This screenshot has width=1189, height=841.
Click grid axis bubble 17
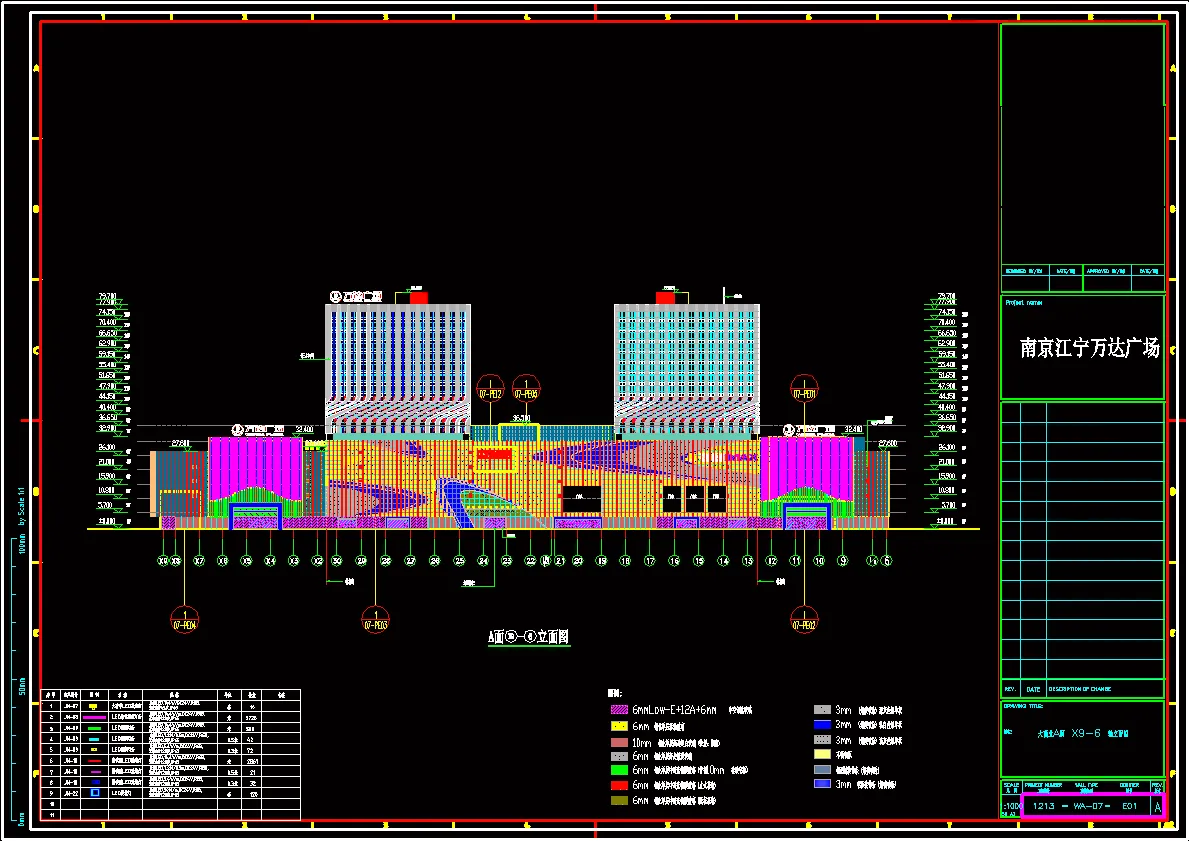tap(649, 561)
